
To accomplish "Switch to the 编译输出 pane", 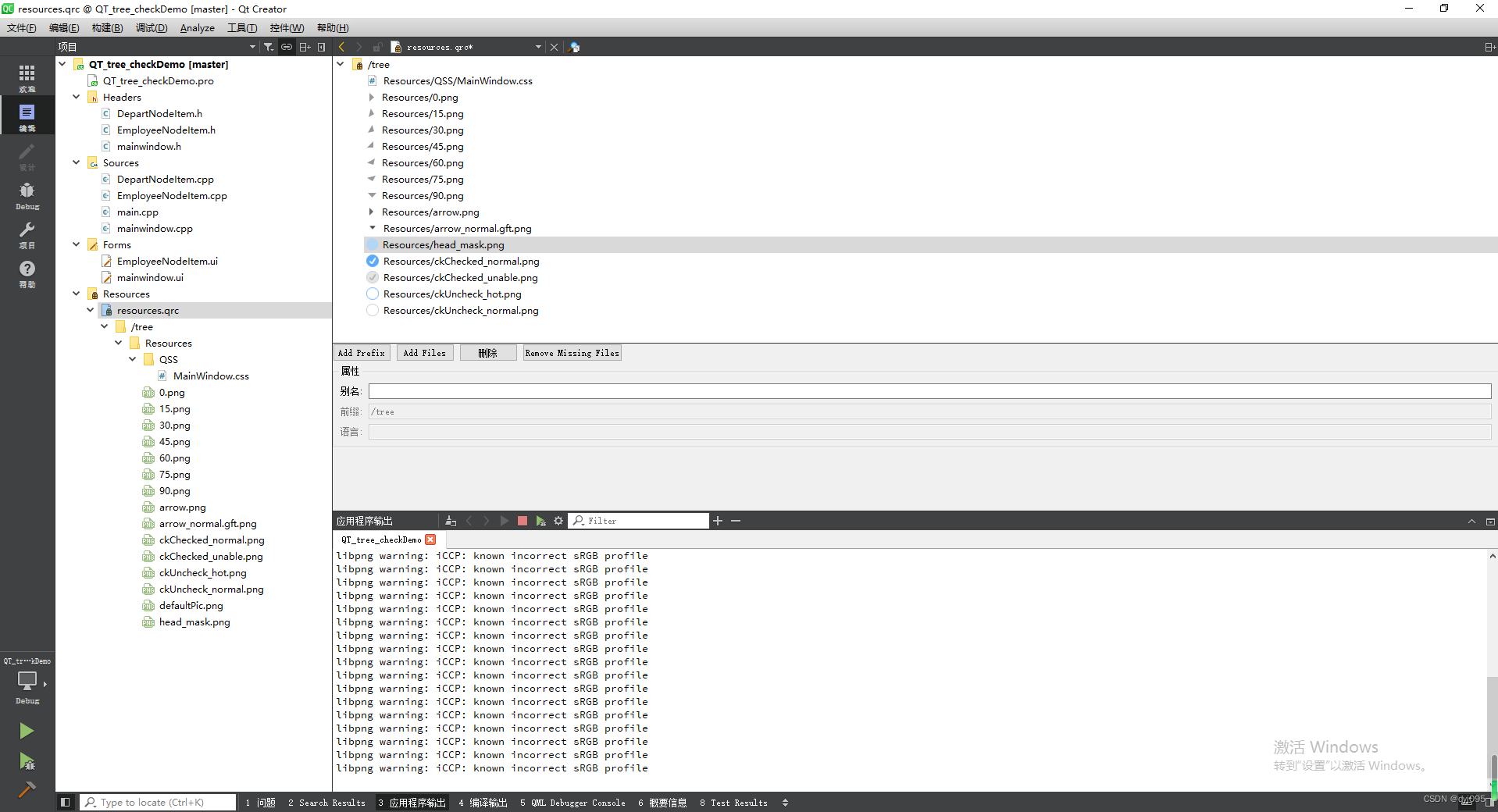I will tap(483, 803).
